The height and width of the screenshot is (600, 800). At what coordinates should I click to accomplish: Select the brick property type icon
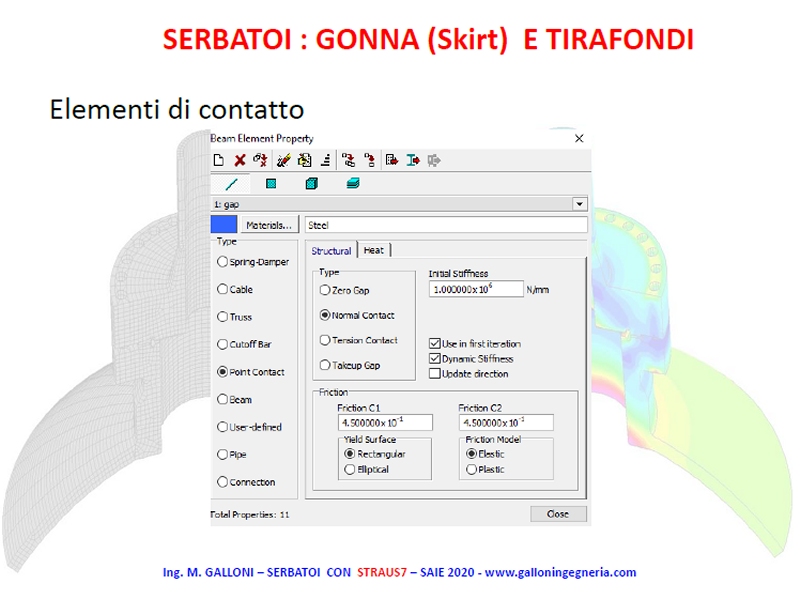(311, 184)
